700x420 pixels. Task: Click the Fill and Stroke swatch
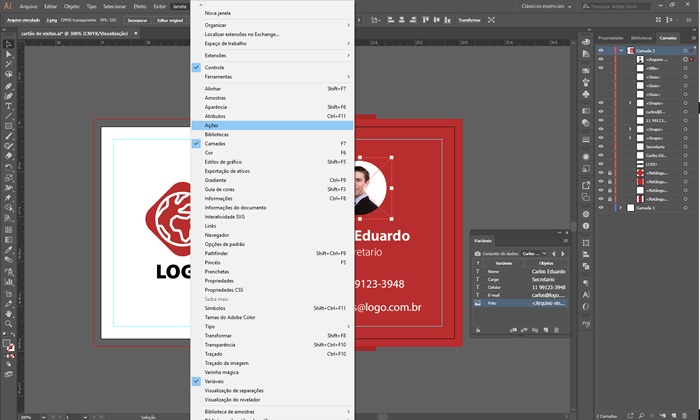(x=8, y=345)
